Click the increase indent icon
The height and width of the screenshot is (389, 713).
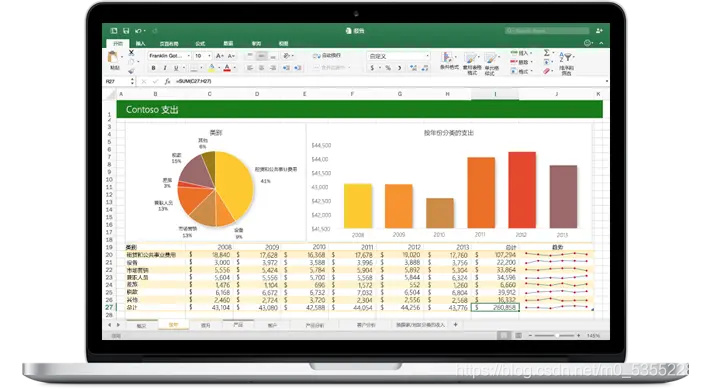click(297, 68)
